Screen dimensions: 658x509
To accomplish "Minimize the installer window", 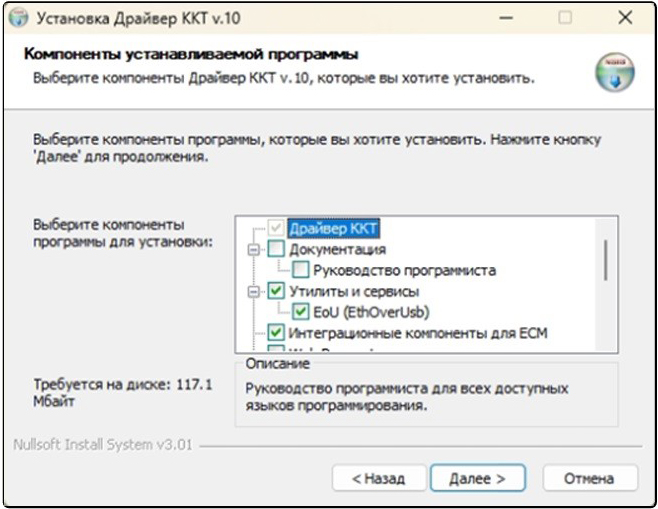I will click(x=507, y=18).
